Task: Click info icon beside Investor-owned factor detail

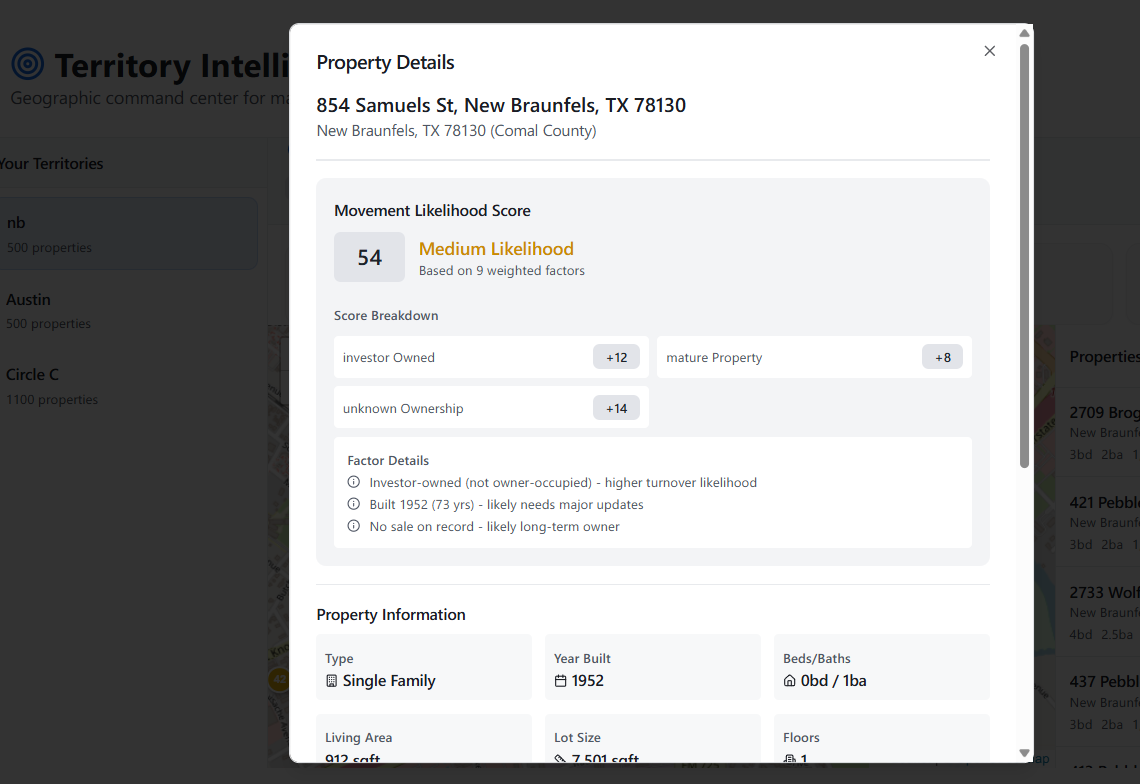Action: pos(353,483)
